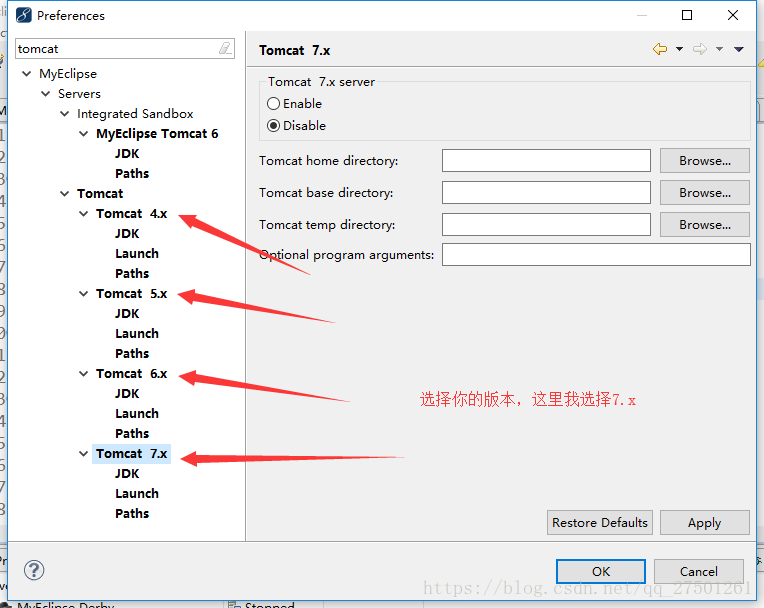
Task: Select Tomcat 5.x in the tree
Action: click(x=132, y=294)
